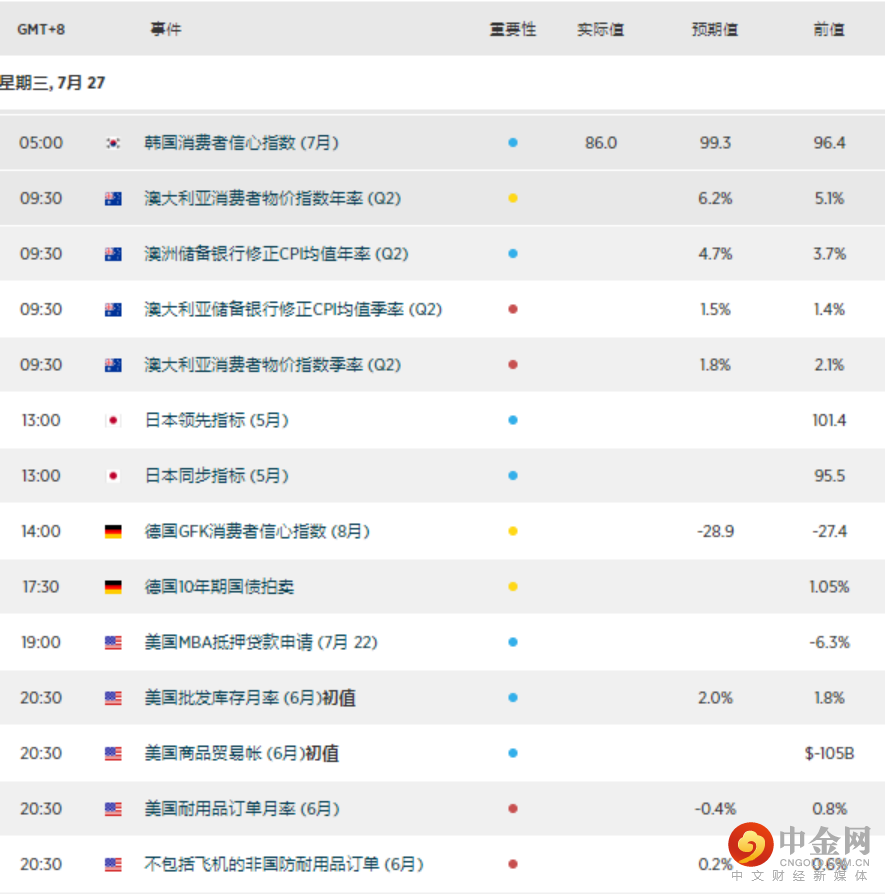Screen dimensions: 885x894
Task: Click red importance dot for 美国耐用品订单月率
Action: 513,808
